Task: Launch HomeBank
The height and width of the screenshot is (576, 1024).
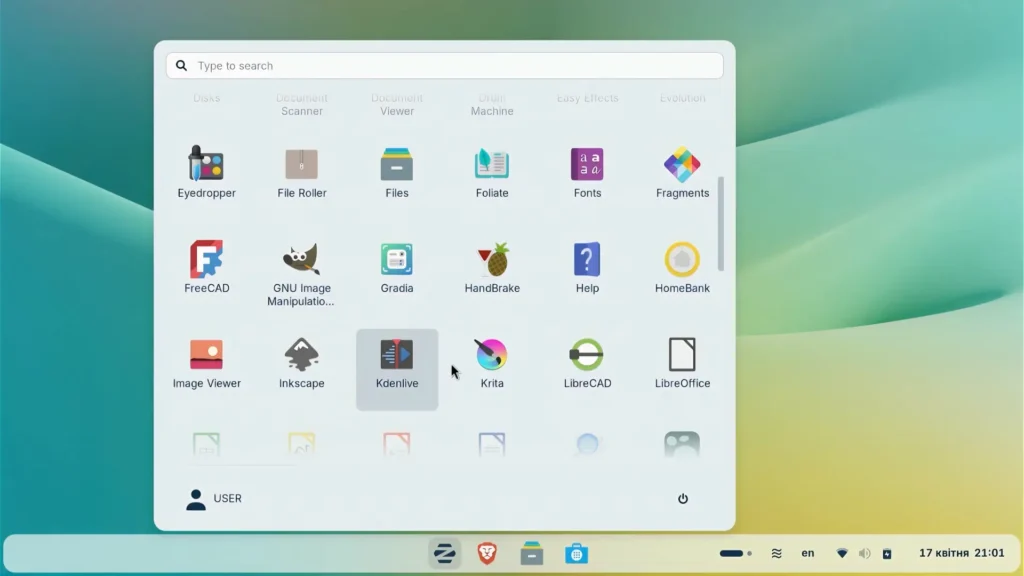Action: coord(682,268)
